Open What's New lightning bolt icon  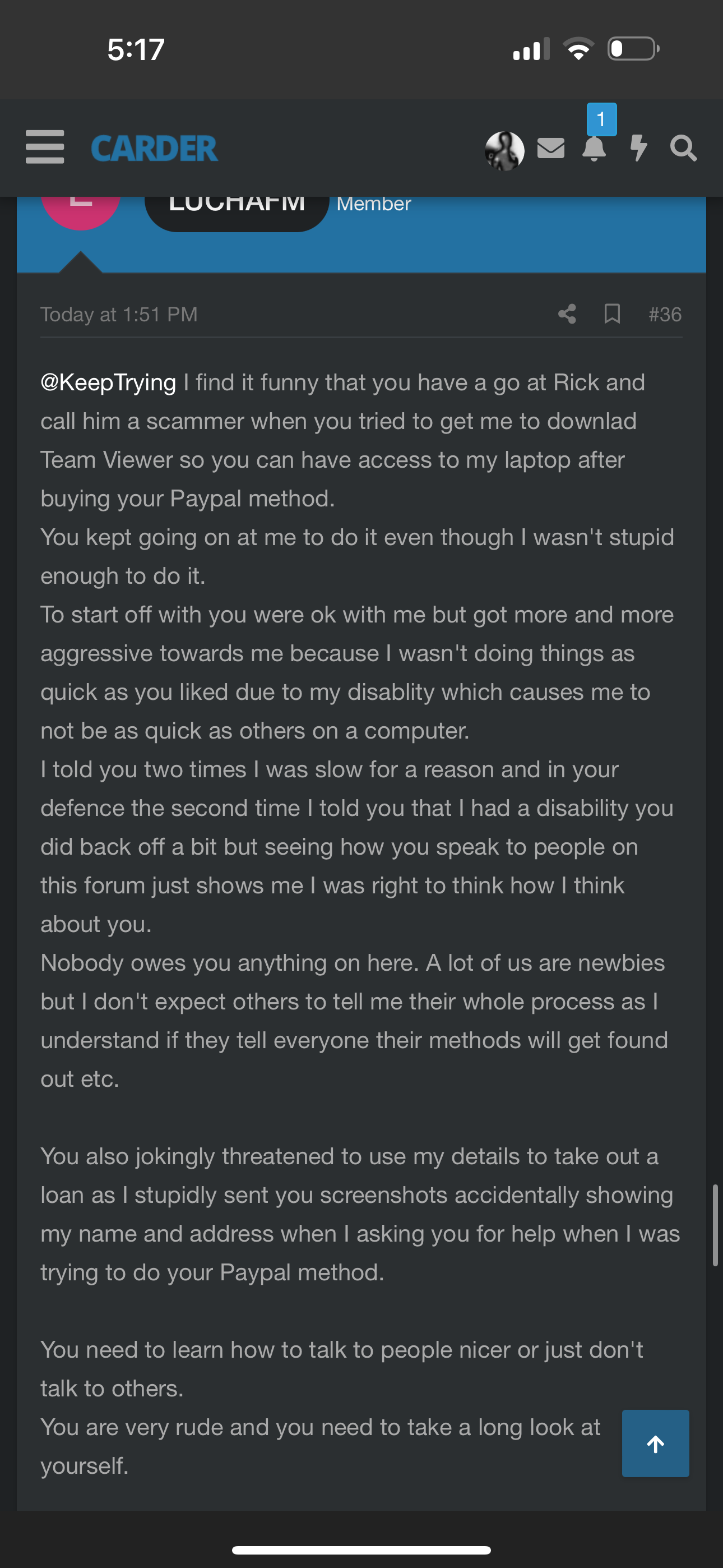point(638,148)
